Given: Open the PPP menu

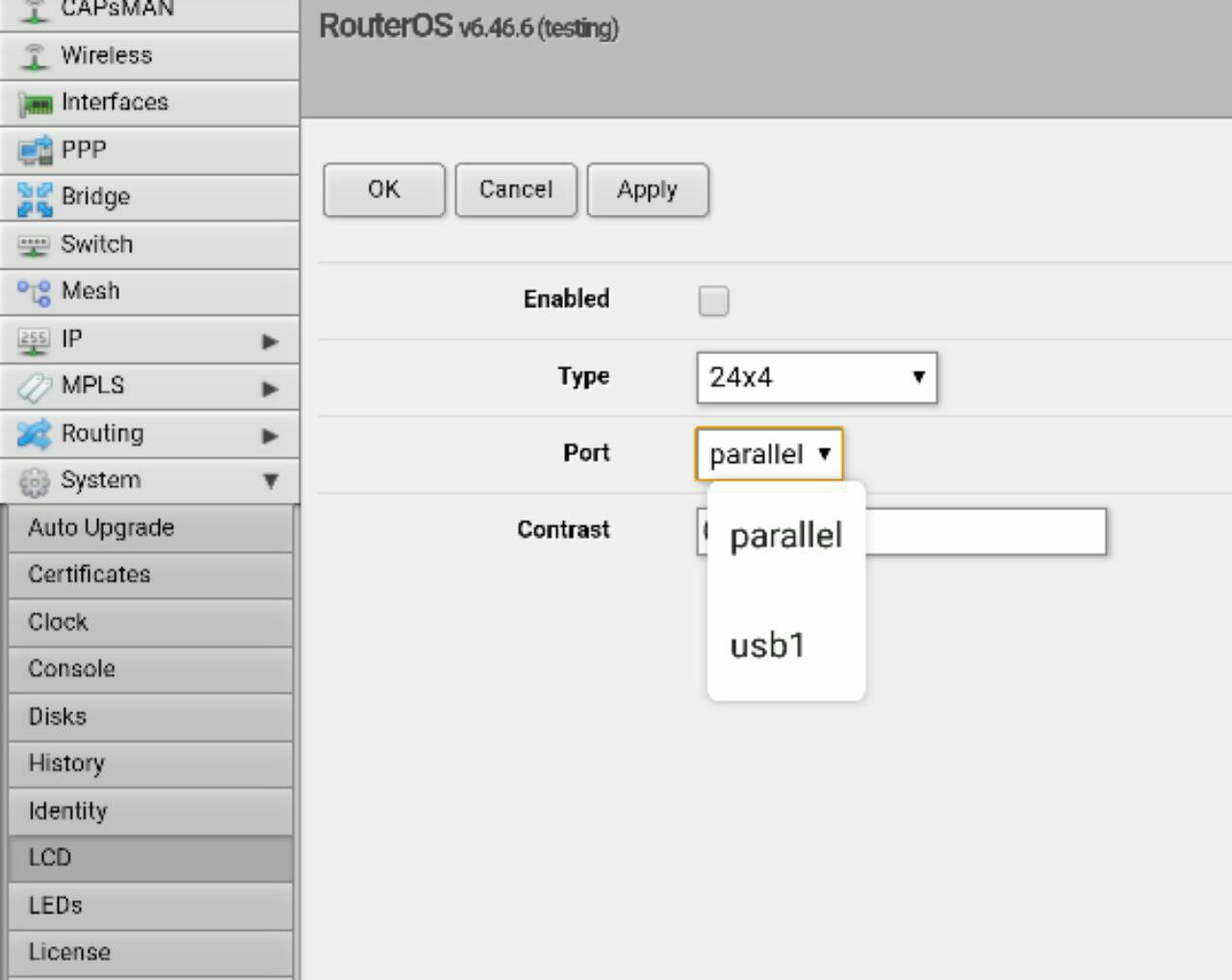Looking at the screenshot, I should tap(150, 150).
